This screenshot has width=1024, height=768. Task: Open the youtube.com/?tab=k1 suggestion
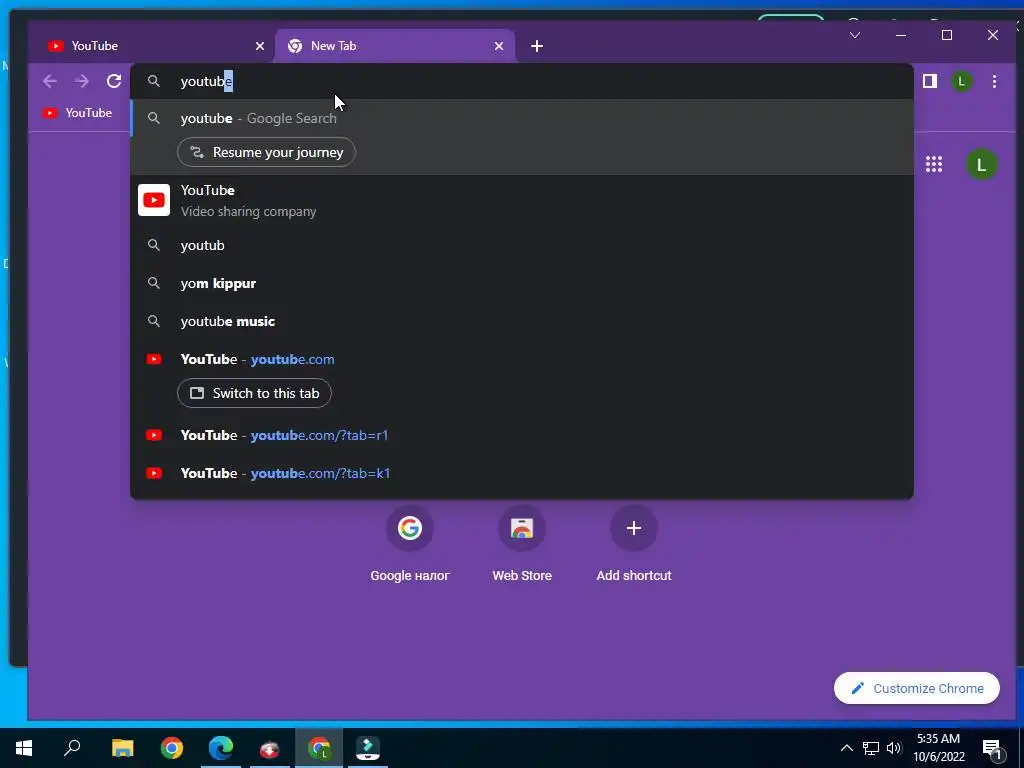(x=521, y=473)
